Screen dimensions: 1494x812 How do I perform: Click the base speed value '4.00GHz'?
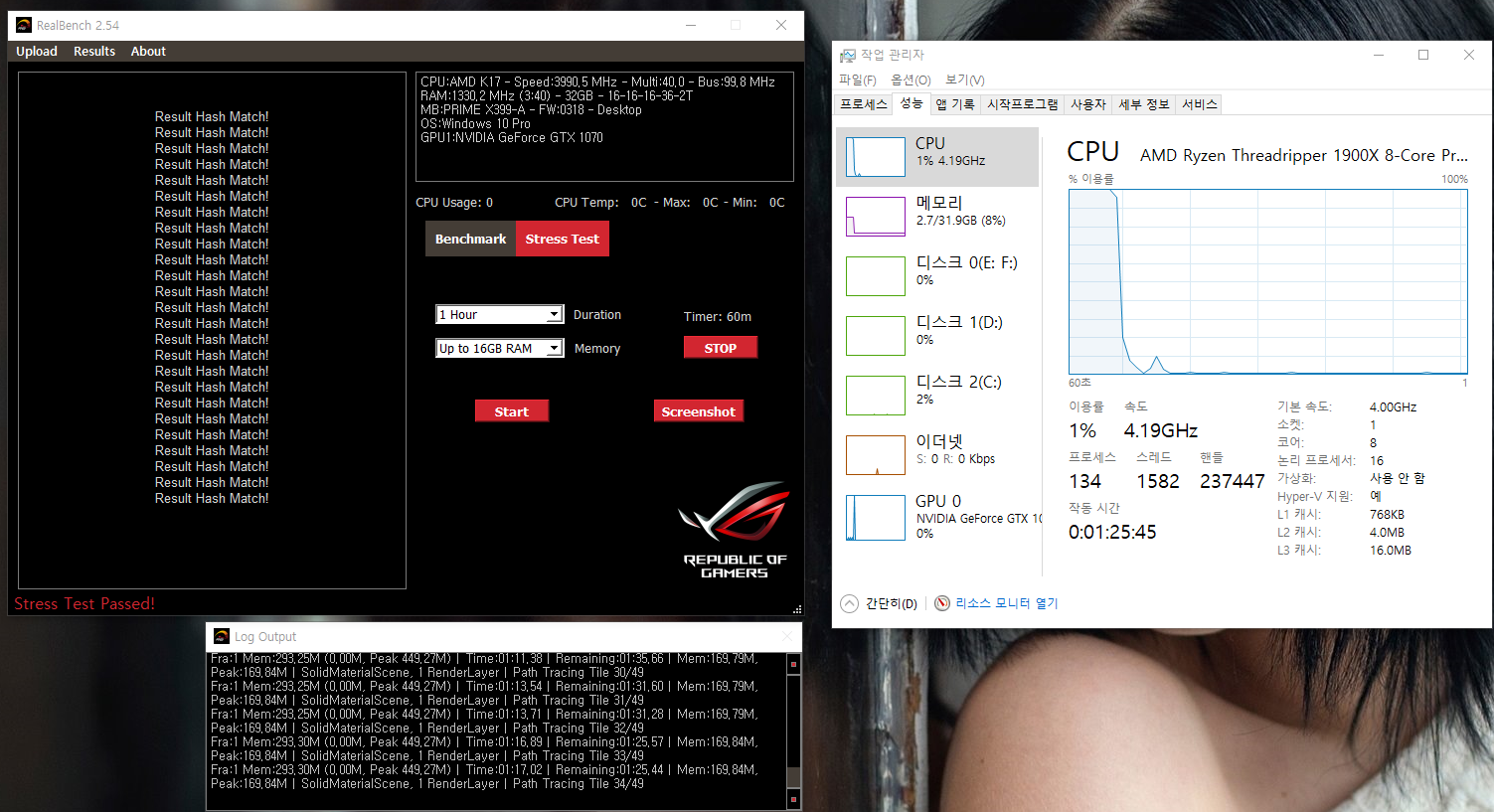(x=1393, y=406)
